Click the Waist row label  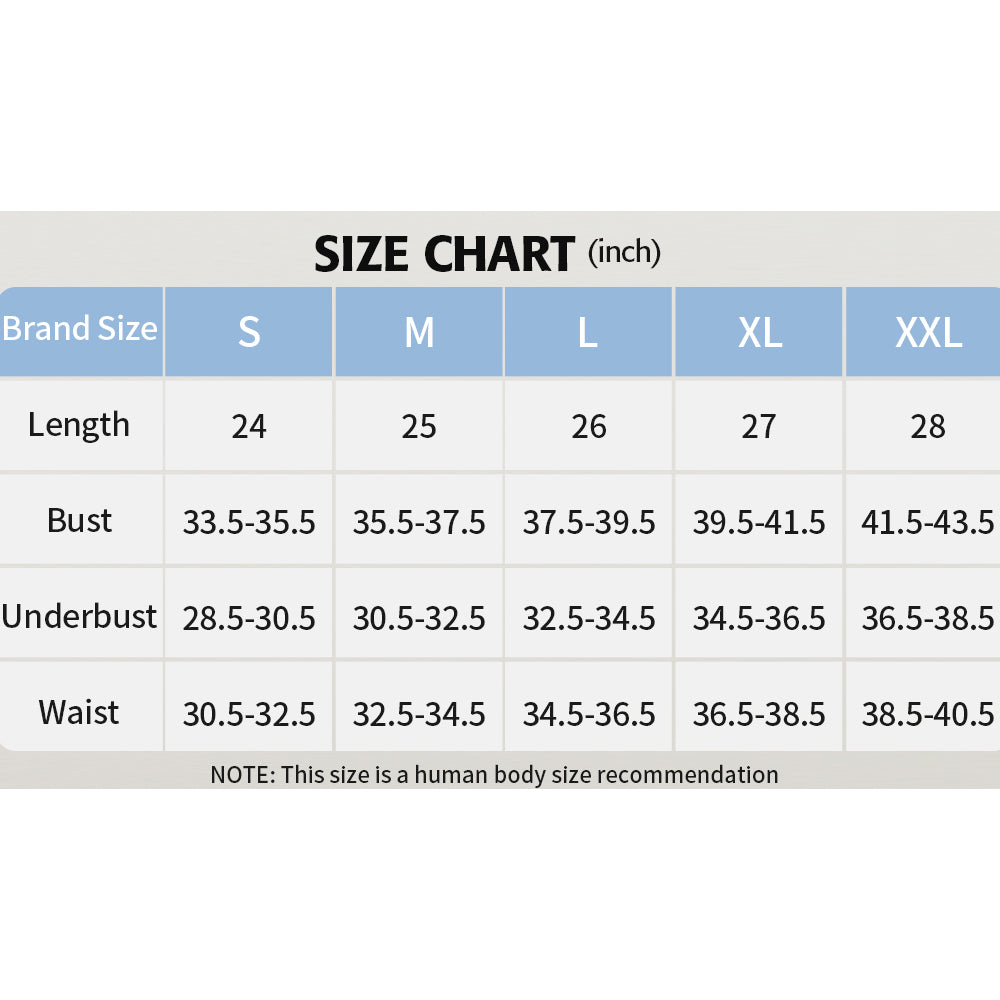(79, 712)
